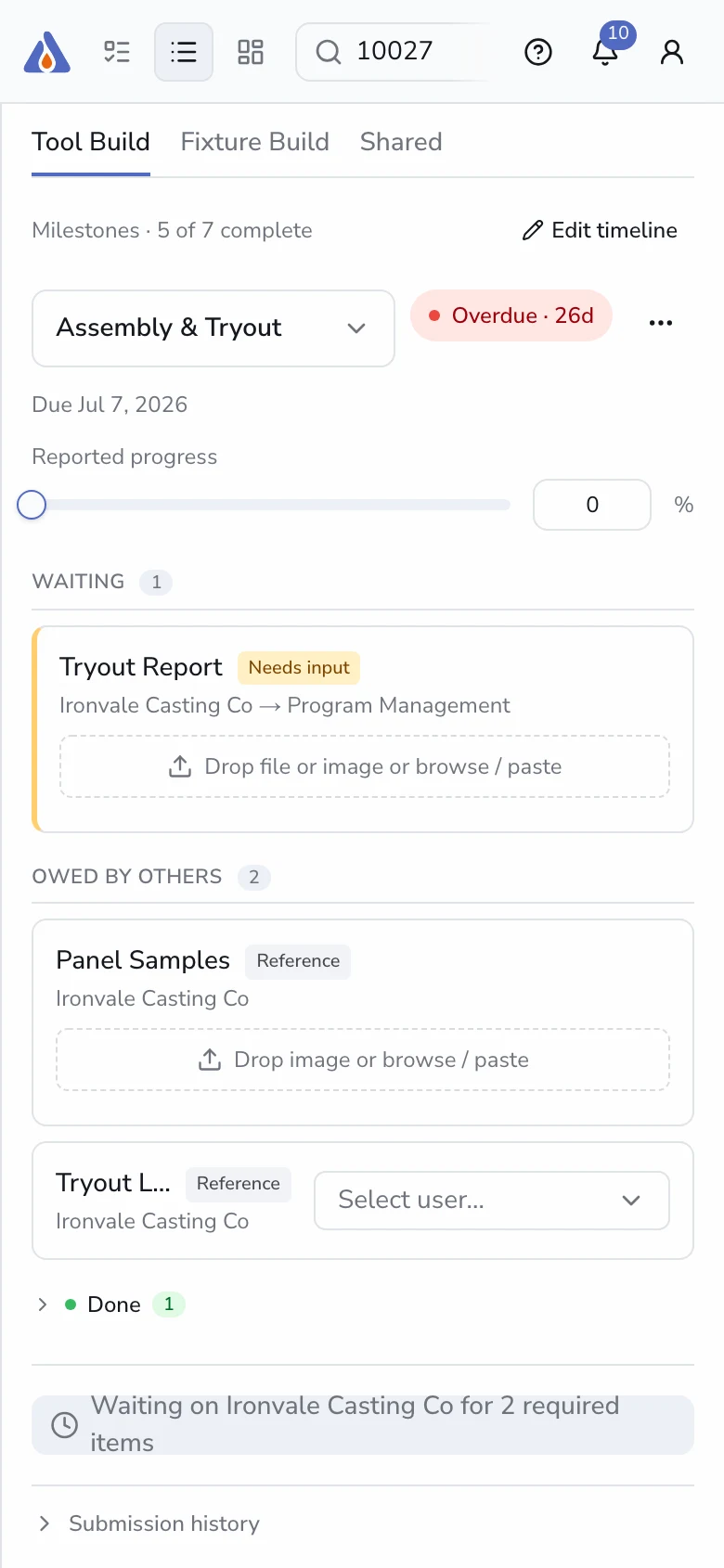Switch to the Shared tab

pos(401,142)
